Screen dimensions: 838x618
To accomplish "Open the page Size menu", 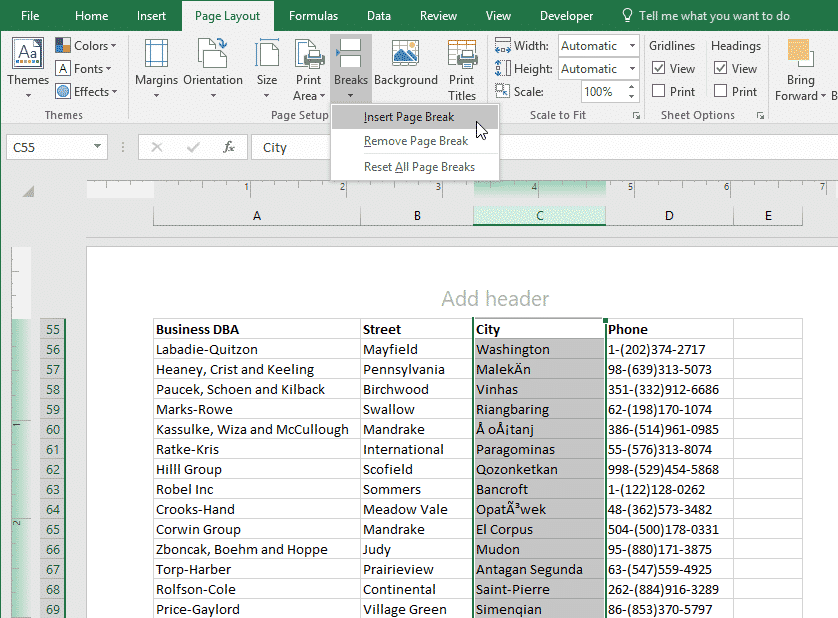I will tap(267, 68).
